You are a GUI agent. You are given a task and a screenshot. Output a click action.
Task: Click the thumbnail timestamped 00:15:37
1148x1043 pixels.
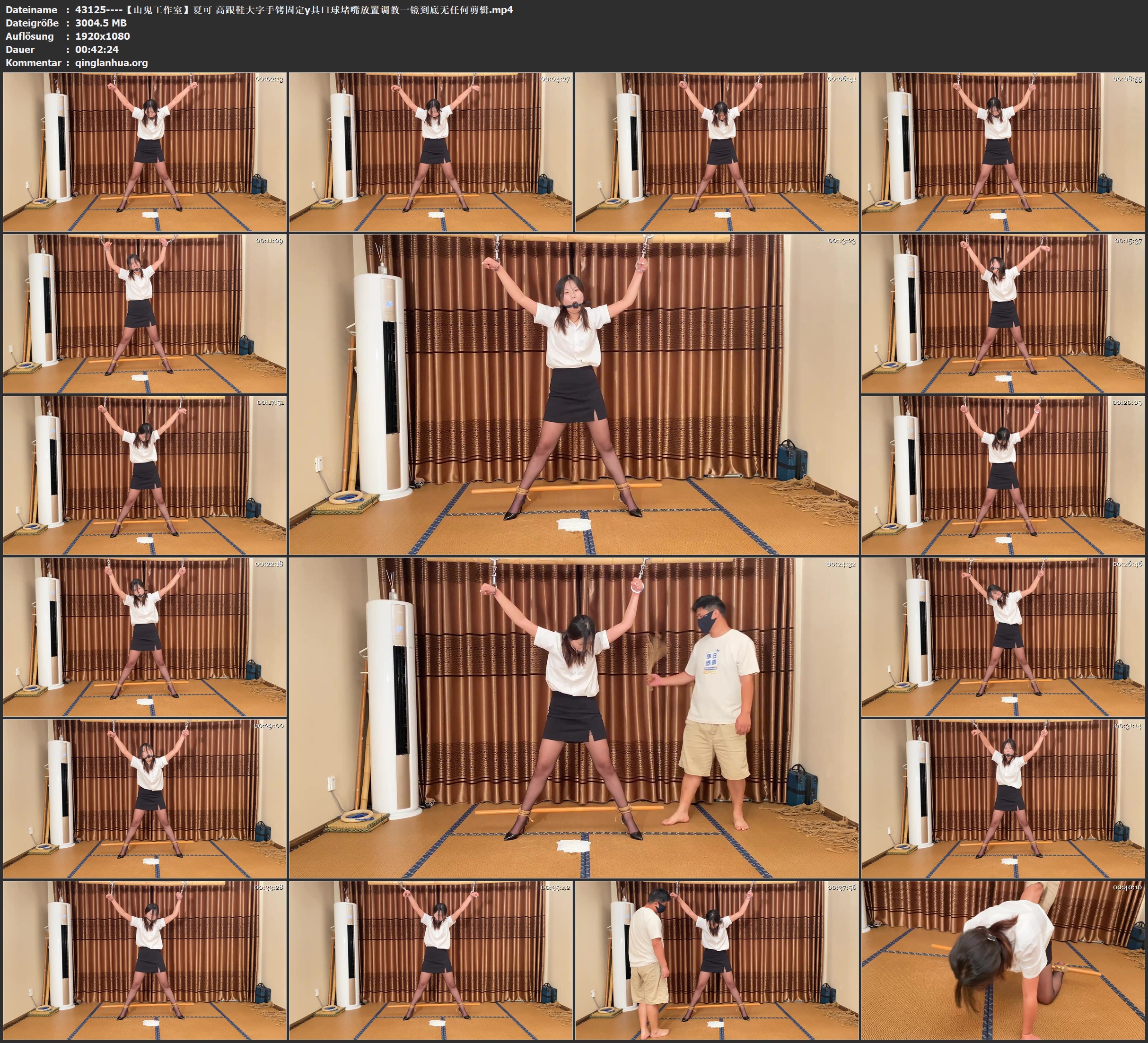coord(1003,313)
